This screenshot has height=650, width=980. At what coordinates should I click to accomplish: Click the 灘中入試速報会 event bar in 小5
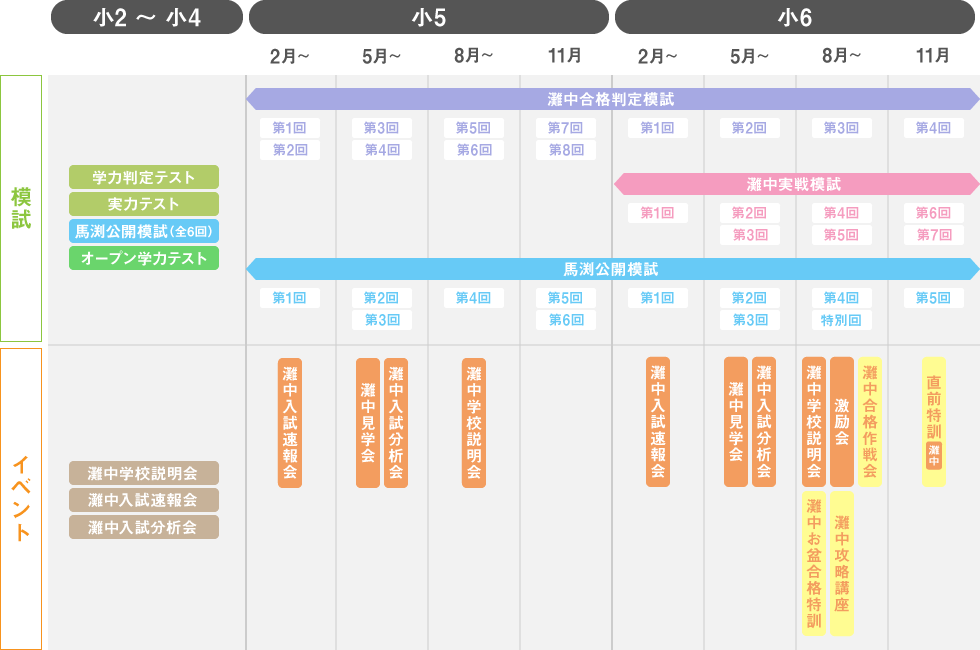[290, 425]
